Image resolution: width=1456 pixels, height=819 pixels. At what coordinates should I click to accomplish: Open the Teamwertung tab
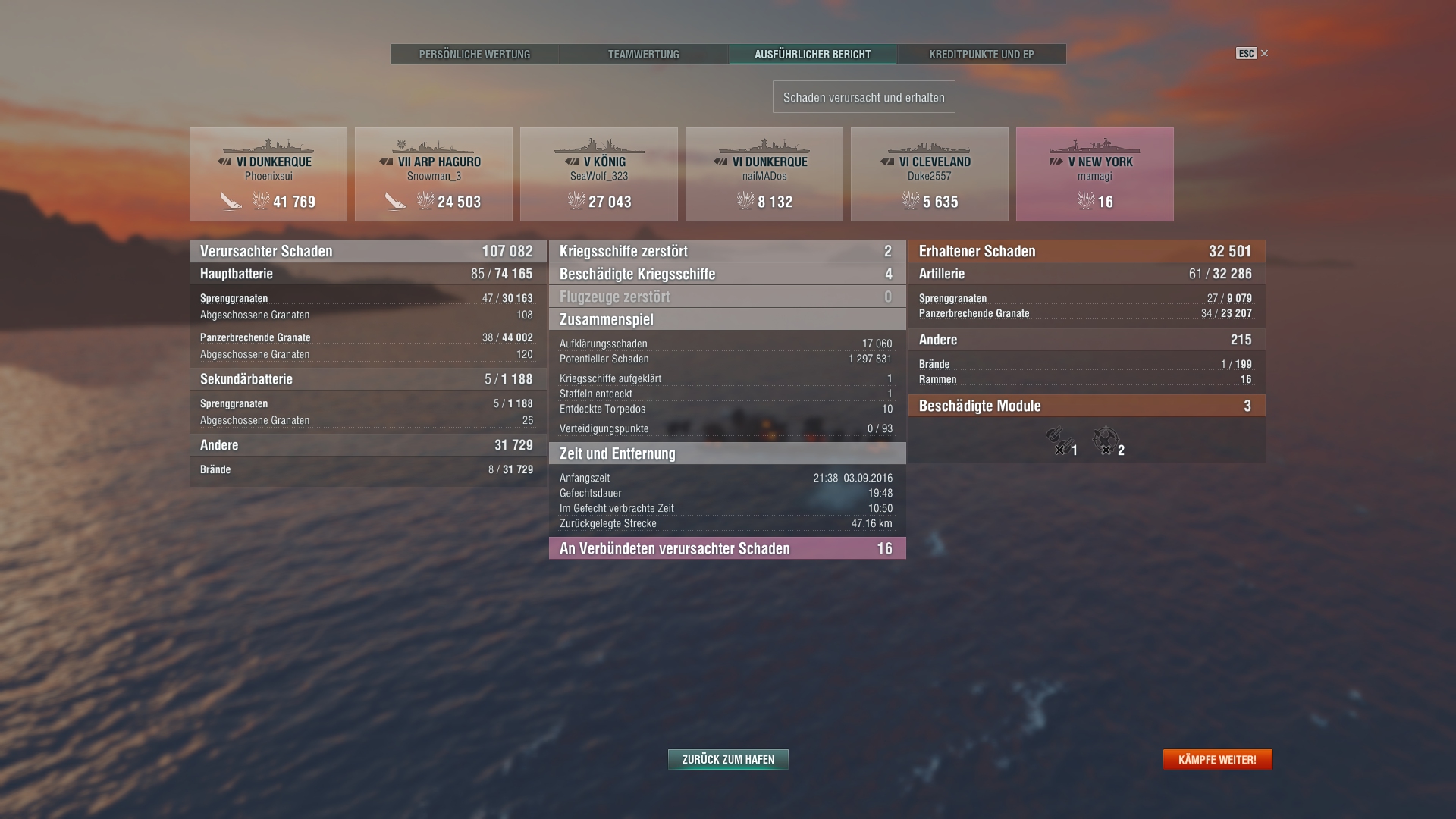click(x=643, y=55)
